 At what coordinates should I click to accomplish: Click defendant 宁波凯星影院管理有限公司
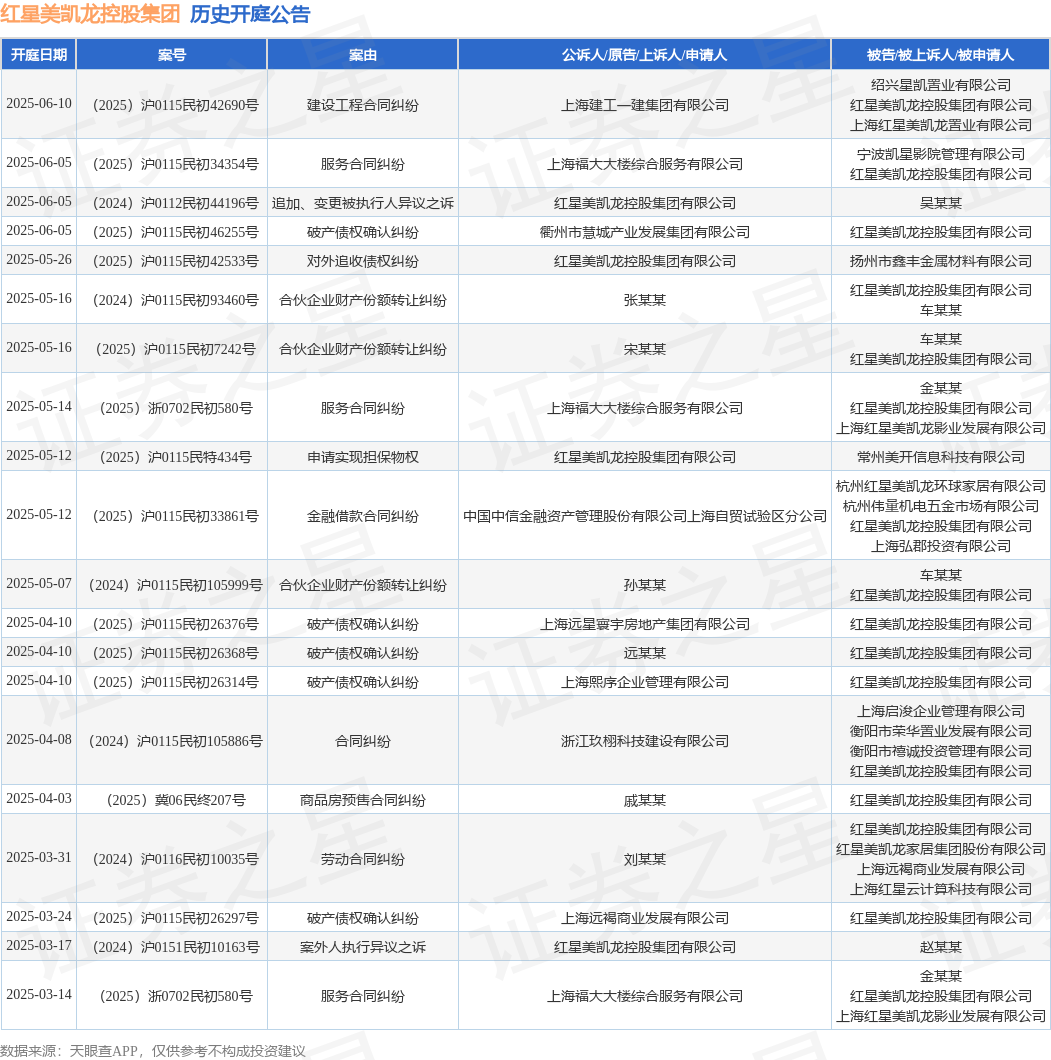(x=940, y=154)
